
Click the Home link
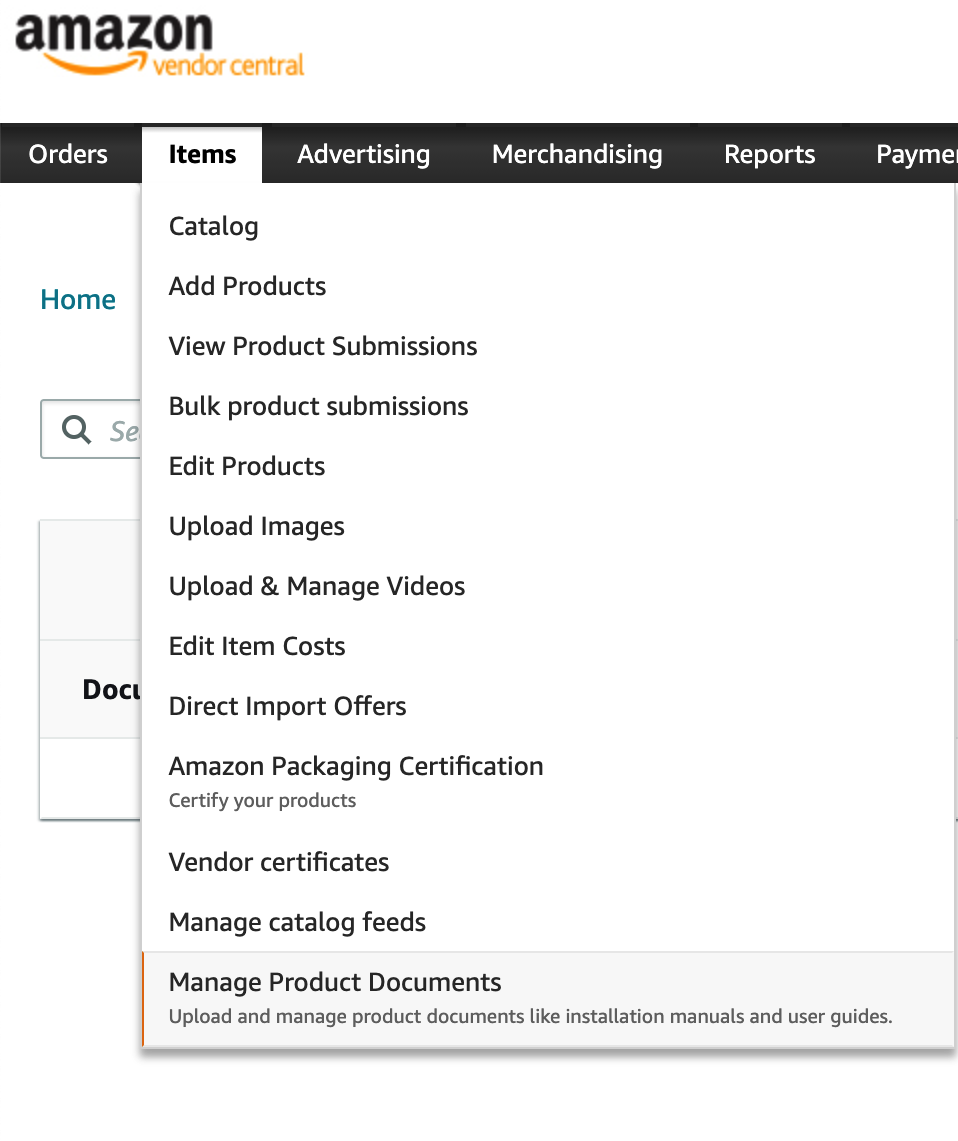point(77,299)
